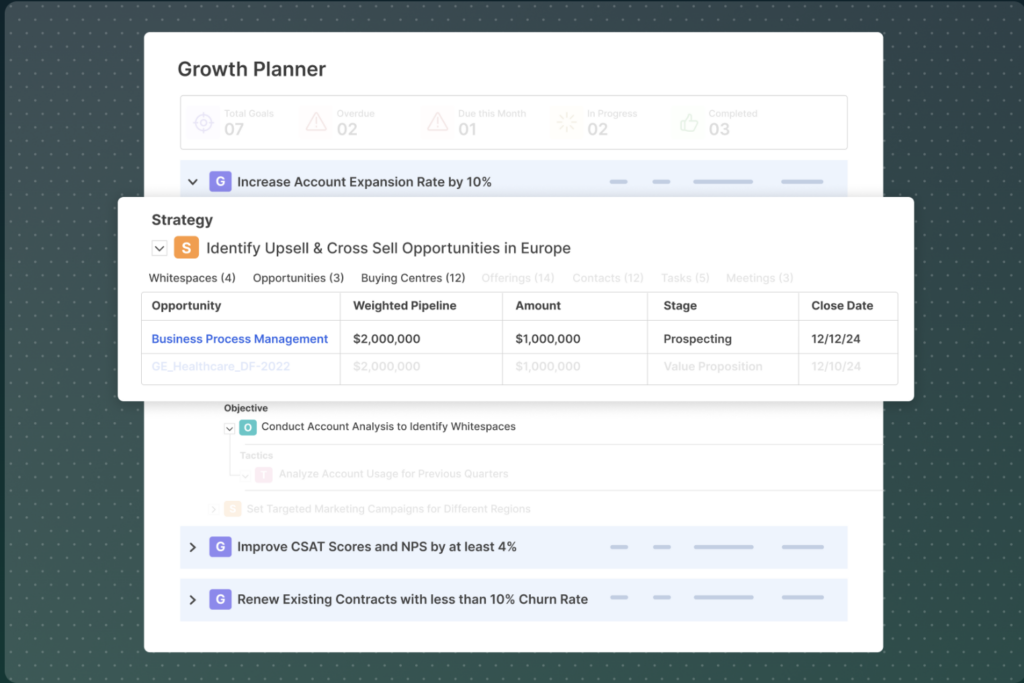The height and width of the screenshot is (683, 1024).
Task: Select the Increase Account Expansion Rate by 10% title
Action: pos(364,182)
